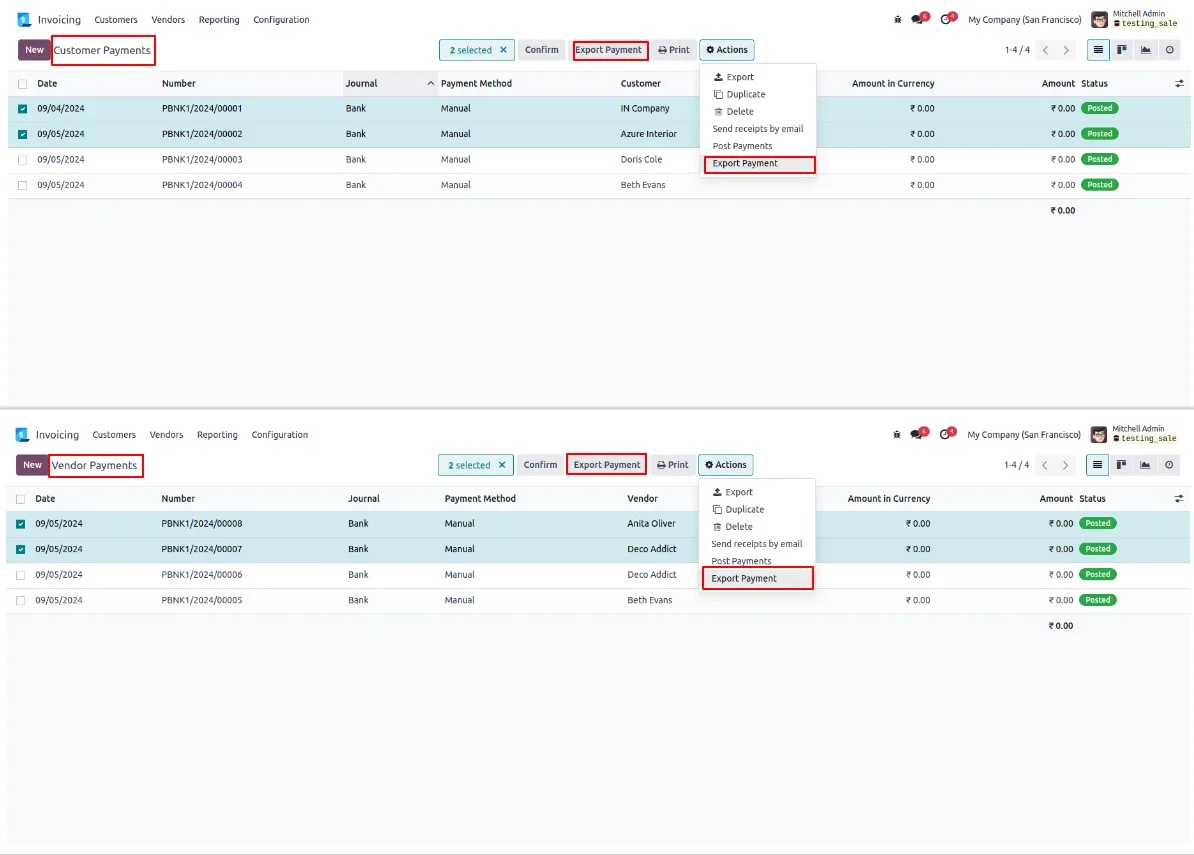This screenshot has width=1194, height=855.
Task: Choose Duplicate in Customer Payments actions menu
Action: [758, 94]
